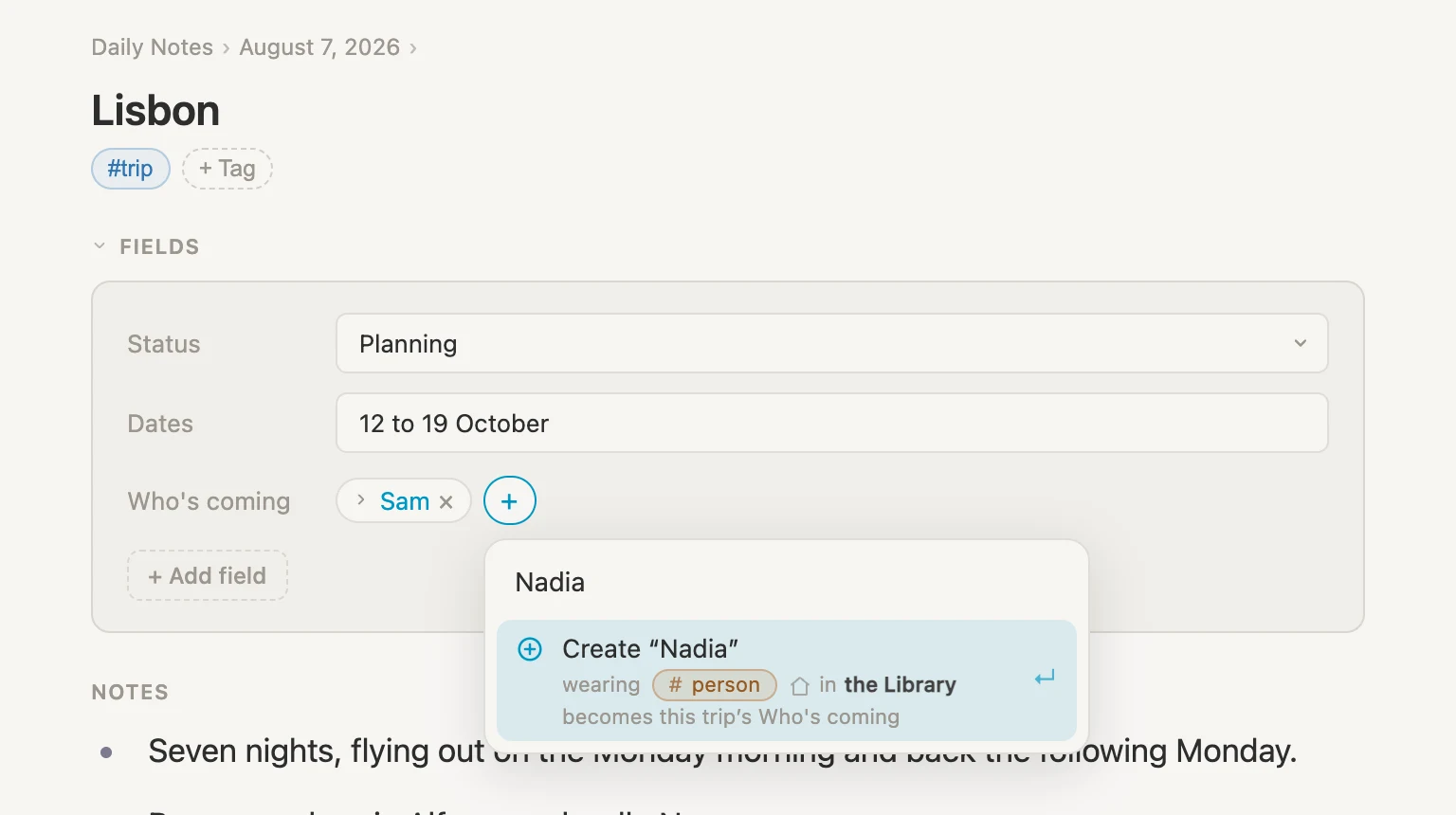Click the Dates field label

[x=160, y=424]
